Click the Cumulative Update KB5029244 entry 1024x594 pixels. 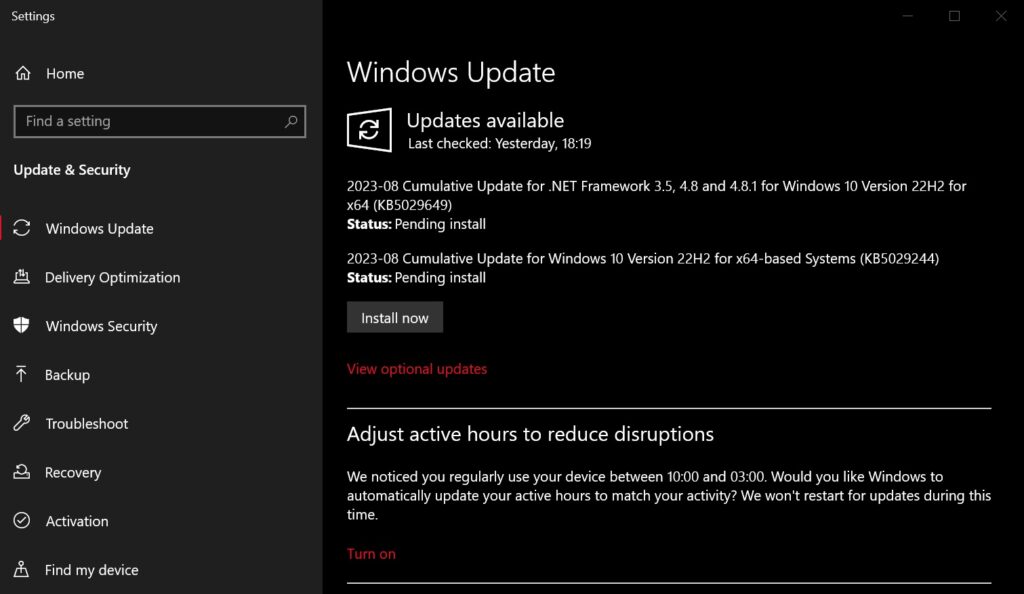tap(643, 258)
